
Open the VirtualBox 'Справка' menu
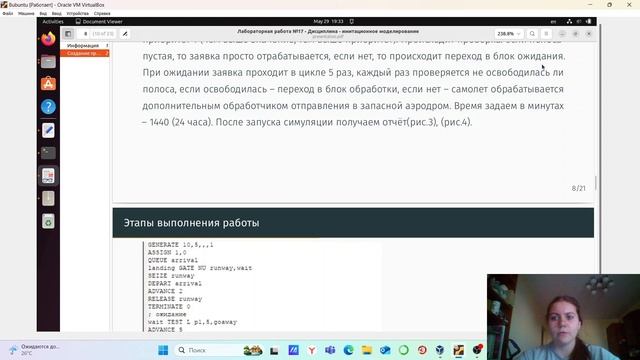tap(102, 13)
